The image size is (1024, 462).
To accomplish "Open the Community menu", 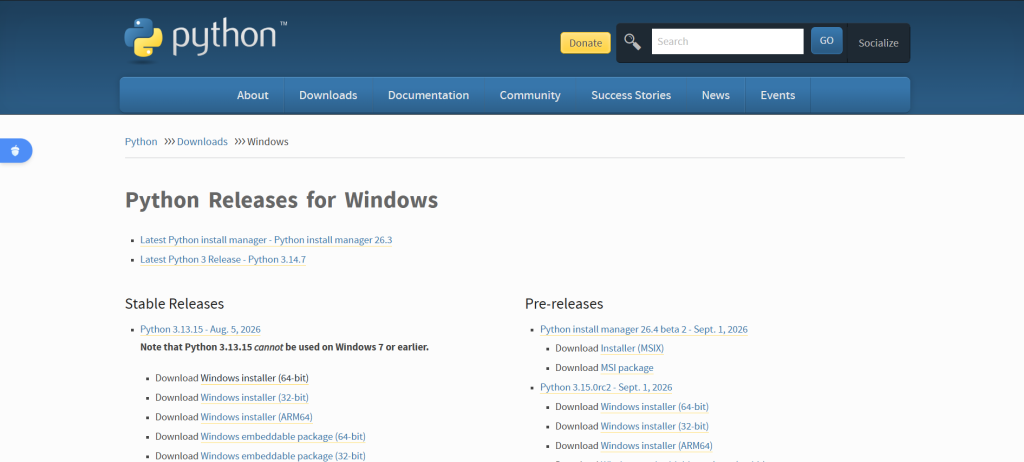I will click(530, 95).
